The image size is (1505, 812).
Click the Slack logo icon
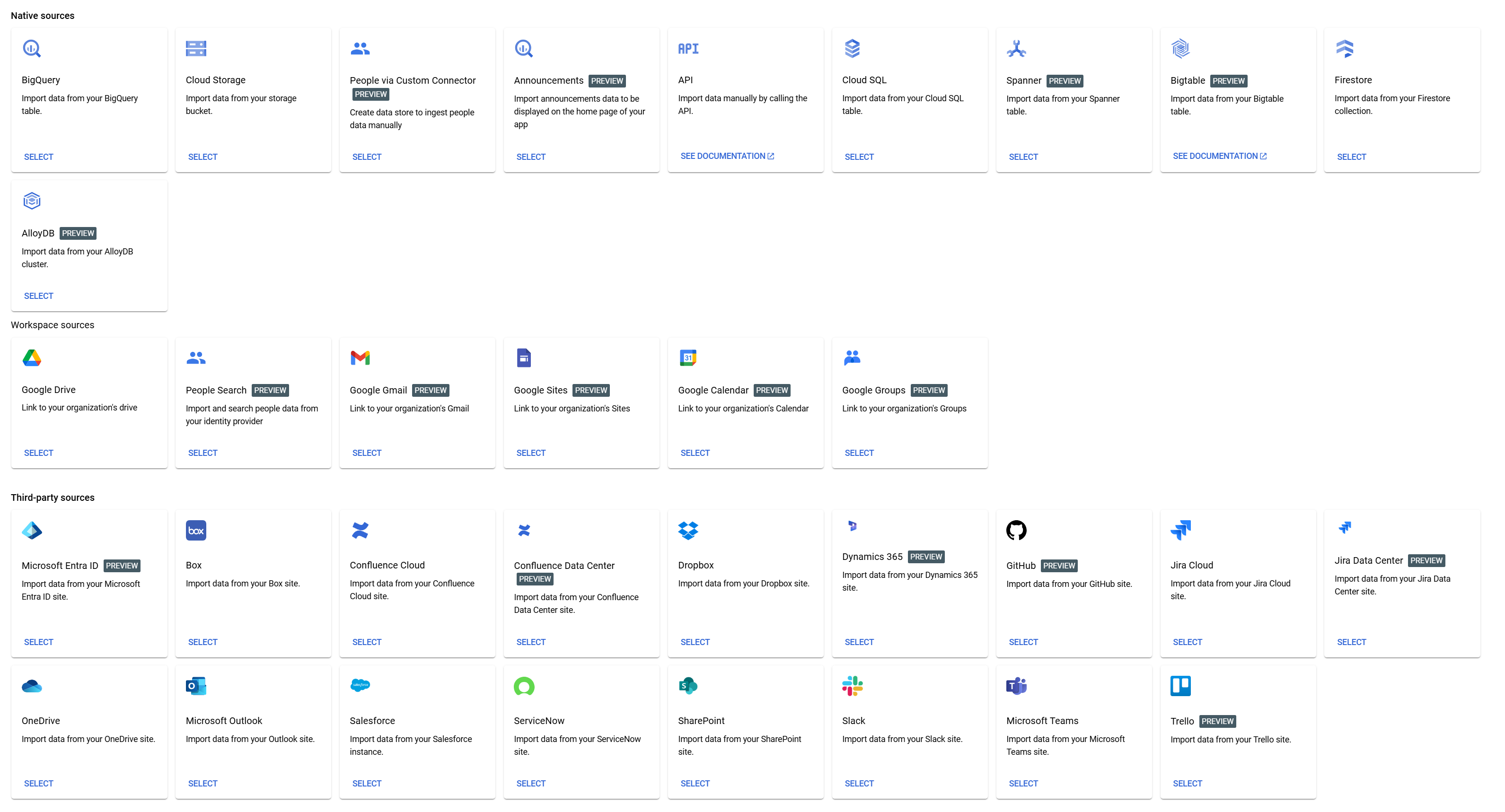[x=853, y=686]
